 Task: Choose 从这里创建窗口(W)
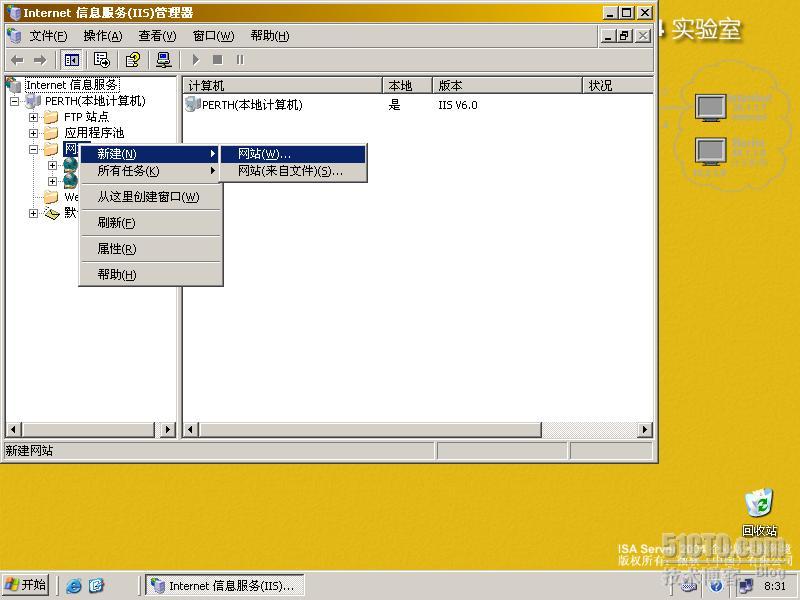(151, 196)
